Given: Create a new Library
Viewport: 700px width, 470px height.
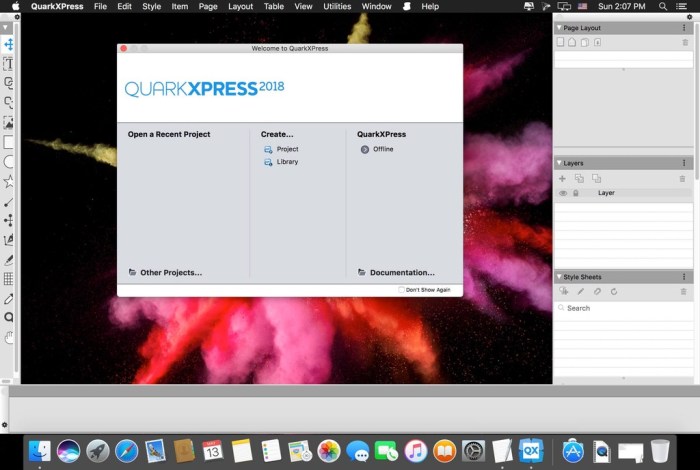Looking at the screenshot, I should (x=281, y=162).
